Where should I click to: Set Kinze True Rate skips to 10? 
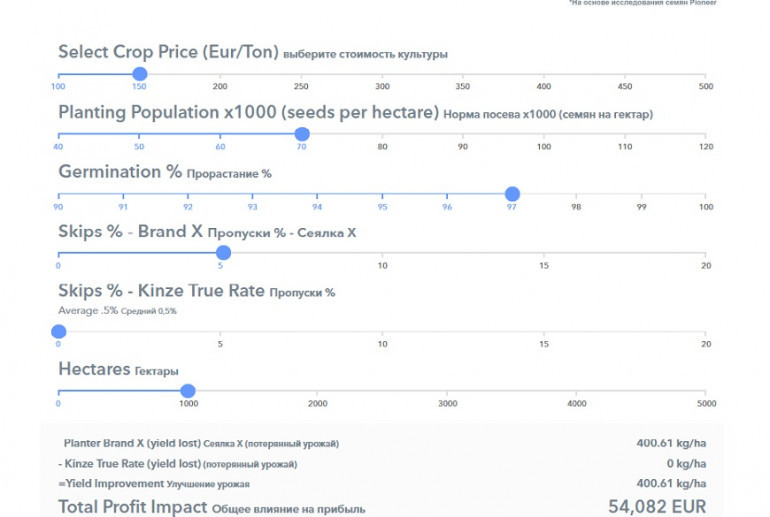coord(382,331)
